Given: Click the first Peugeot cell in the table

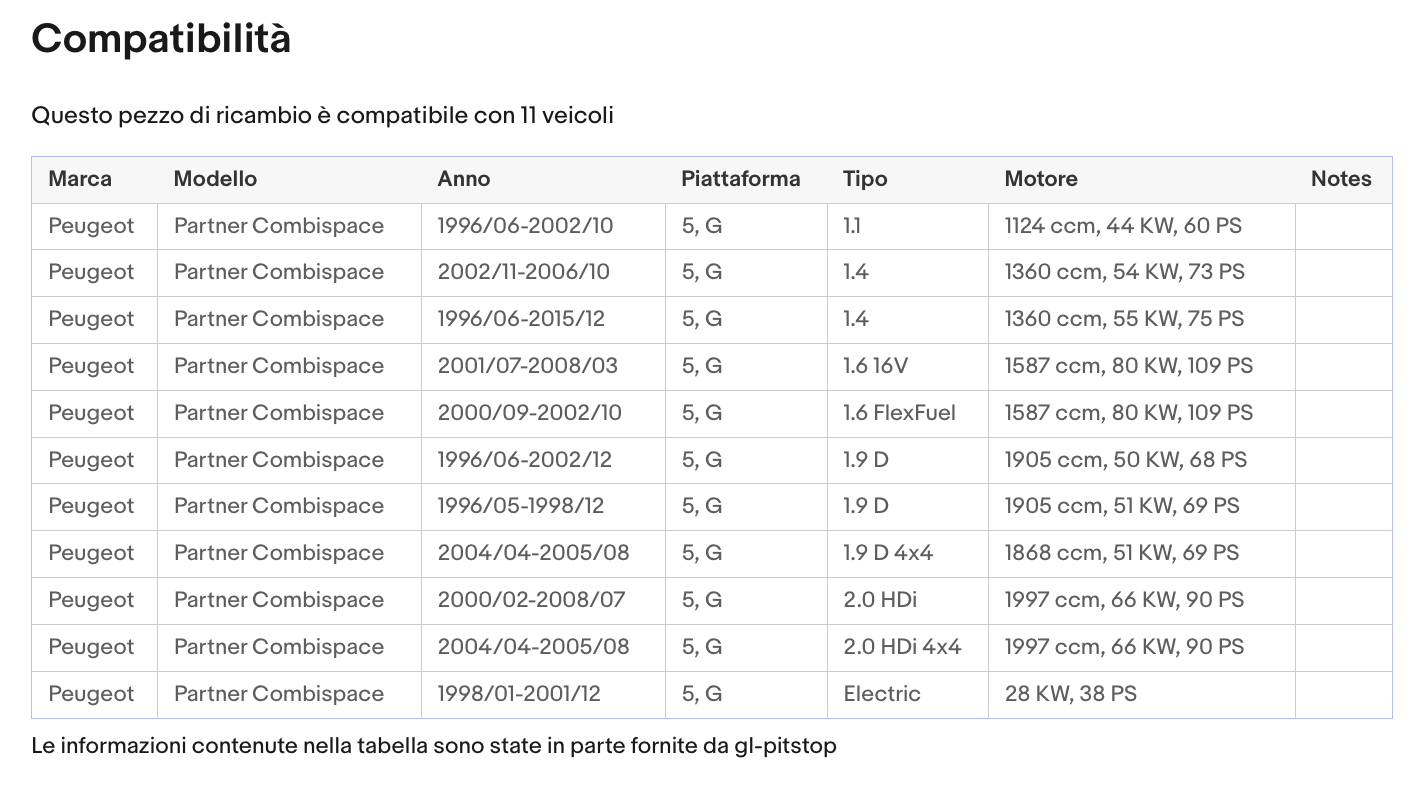Looking at the screenshot, I should 92,225.
